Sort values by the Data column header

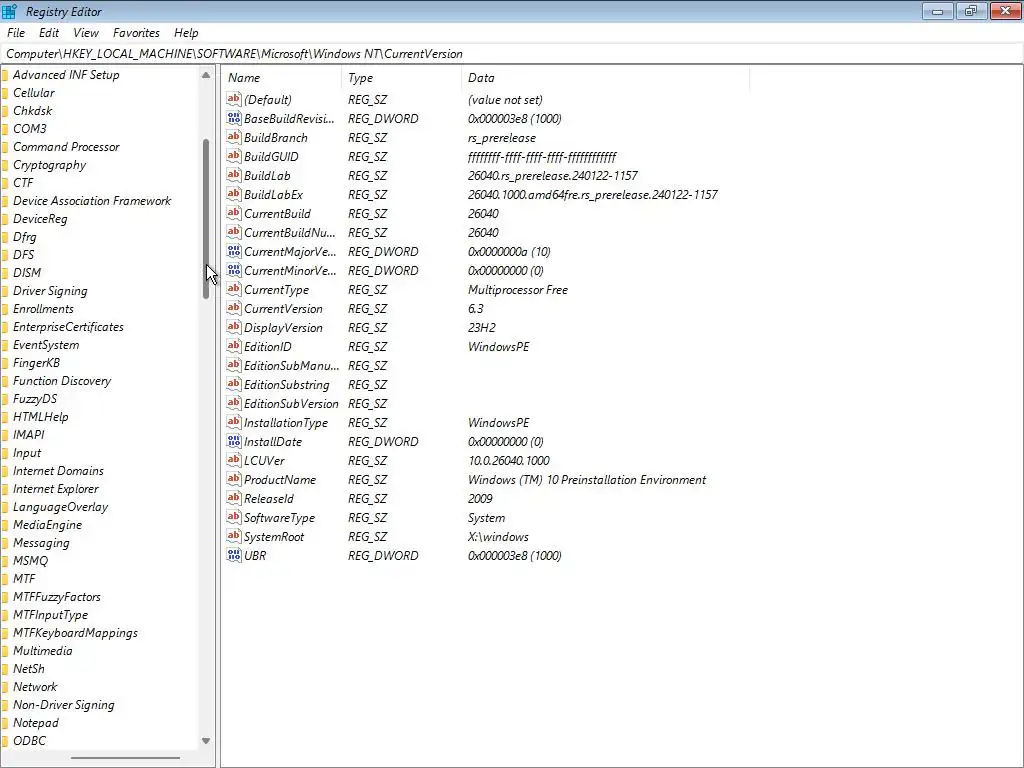coord(605,78)
